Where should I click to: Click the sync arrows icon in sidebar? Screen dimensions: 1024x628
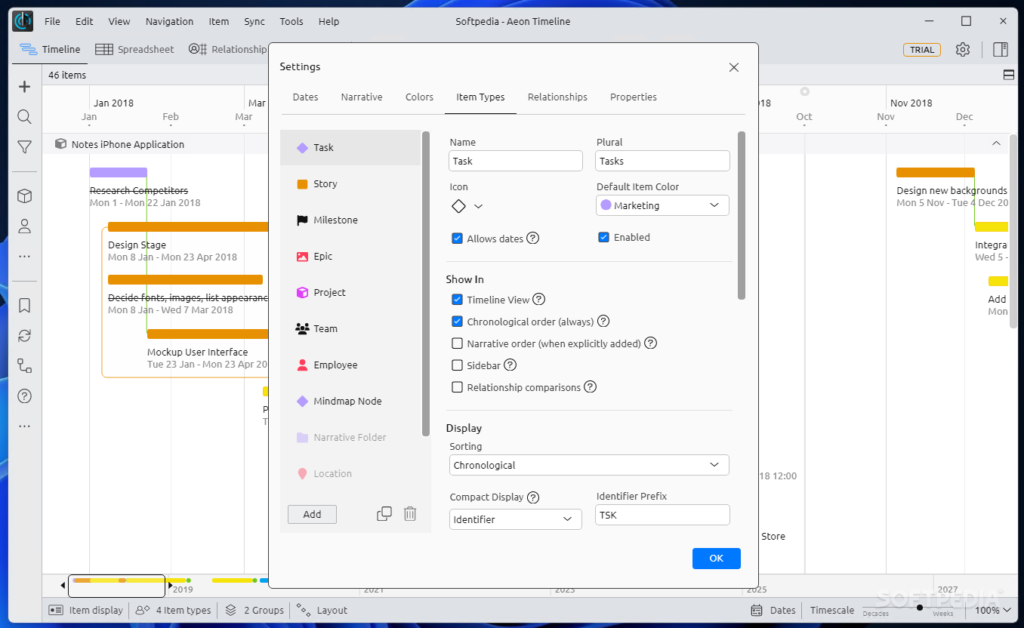click(25, 336)
